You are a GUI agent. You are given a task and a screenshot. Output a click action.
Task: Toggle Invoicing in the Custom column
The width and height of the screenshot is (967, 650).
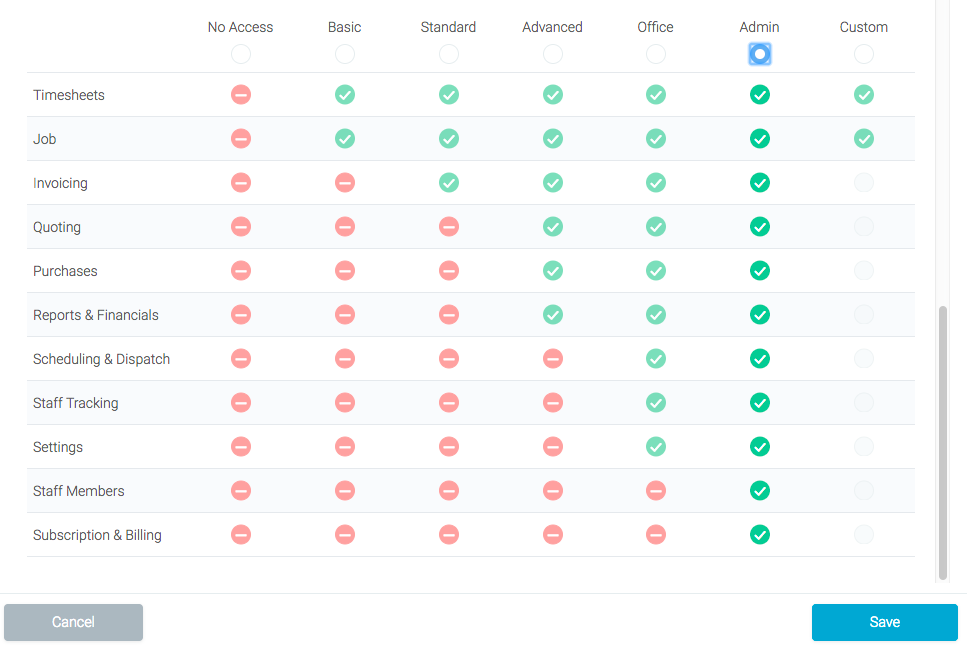[863, 183]
